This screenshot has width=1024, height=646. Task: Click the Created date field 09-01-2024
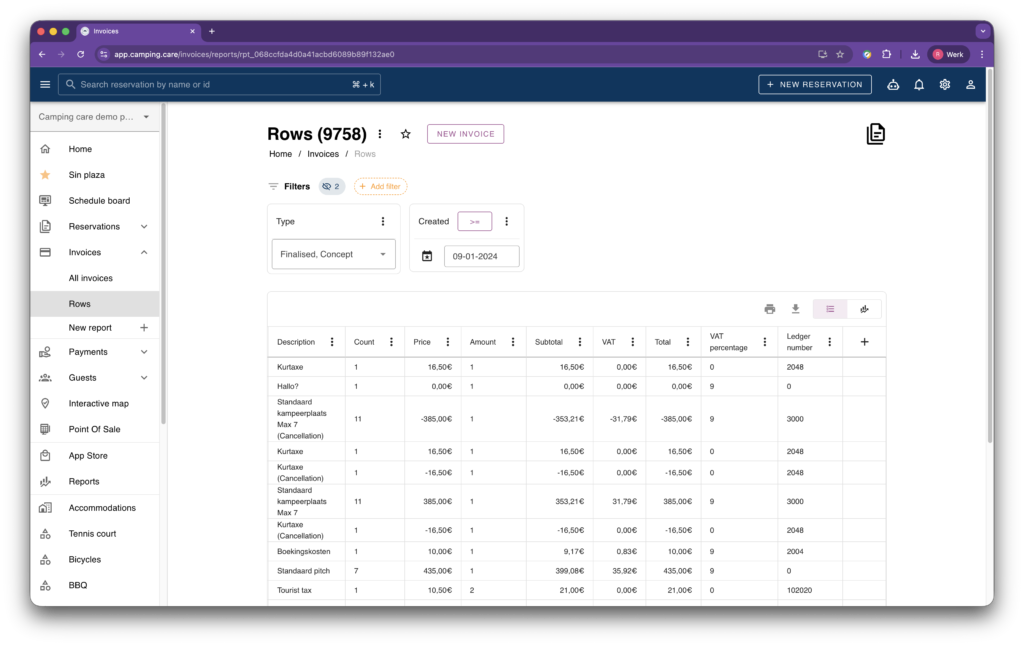click(x=481, y=256)
